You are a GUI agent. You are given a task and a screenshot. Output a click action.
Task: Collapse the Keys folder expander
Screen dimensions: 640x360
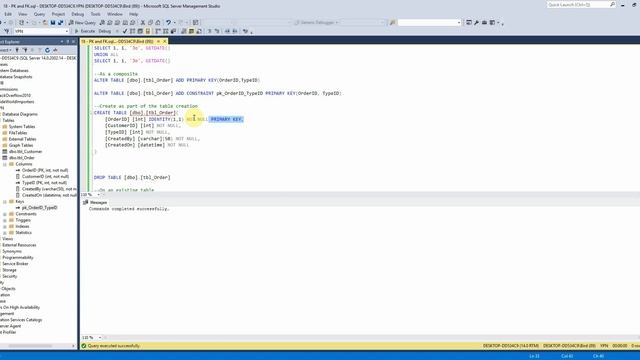5,202
